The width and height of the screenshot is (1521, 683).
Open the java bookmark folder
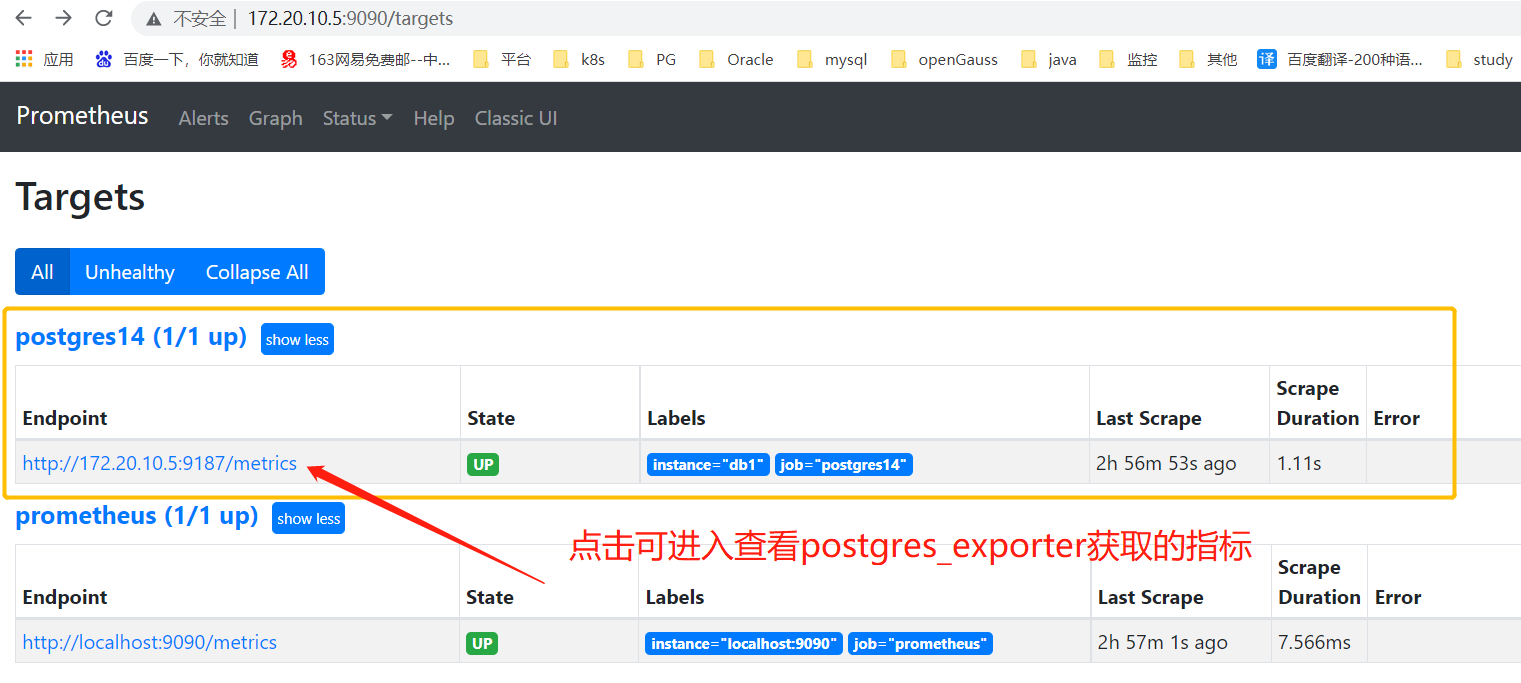point(1049,59)
